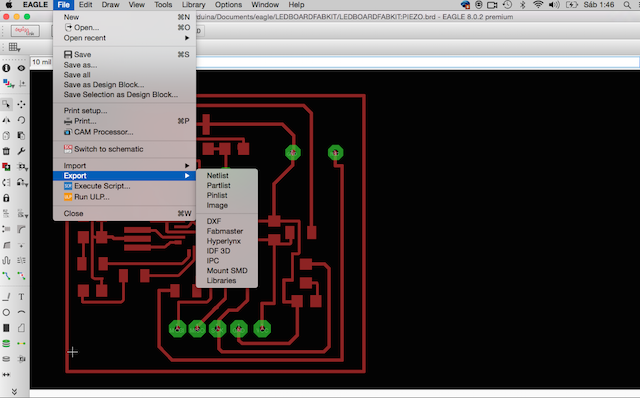Select the Circle tool

(x=6, y=312)
